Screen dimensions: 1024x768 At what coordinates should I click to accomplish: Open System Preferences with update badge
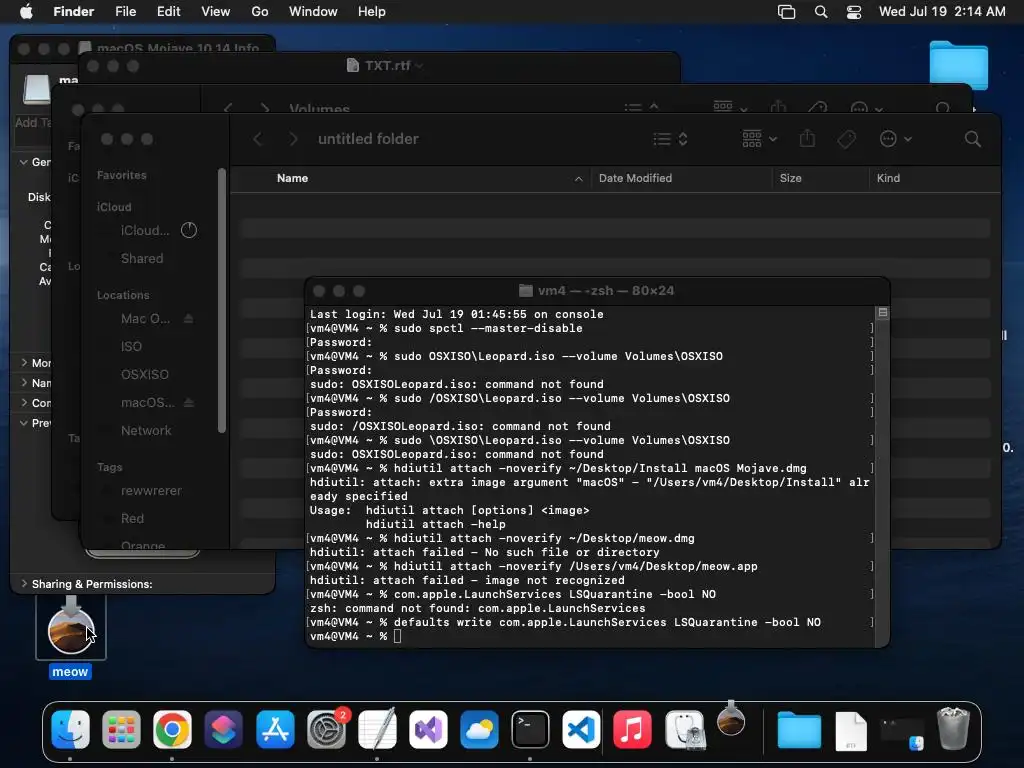point(327,729)
